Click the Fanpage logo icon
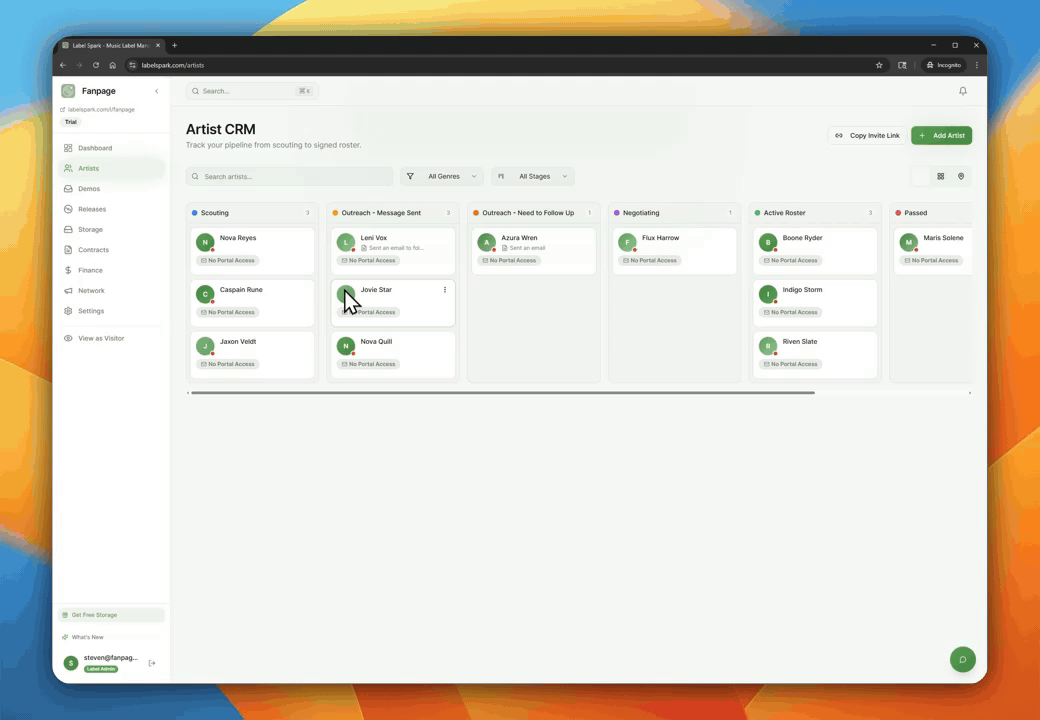This screenshot has width=1040, height=720. [x=68, y=91]
